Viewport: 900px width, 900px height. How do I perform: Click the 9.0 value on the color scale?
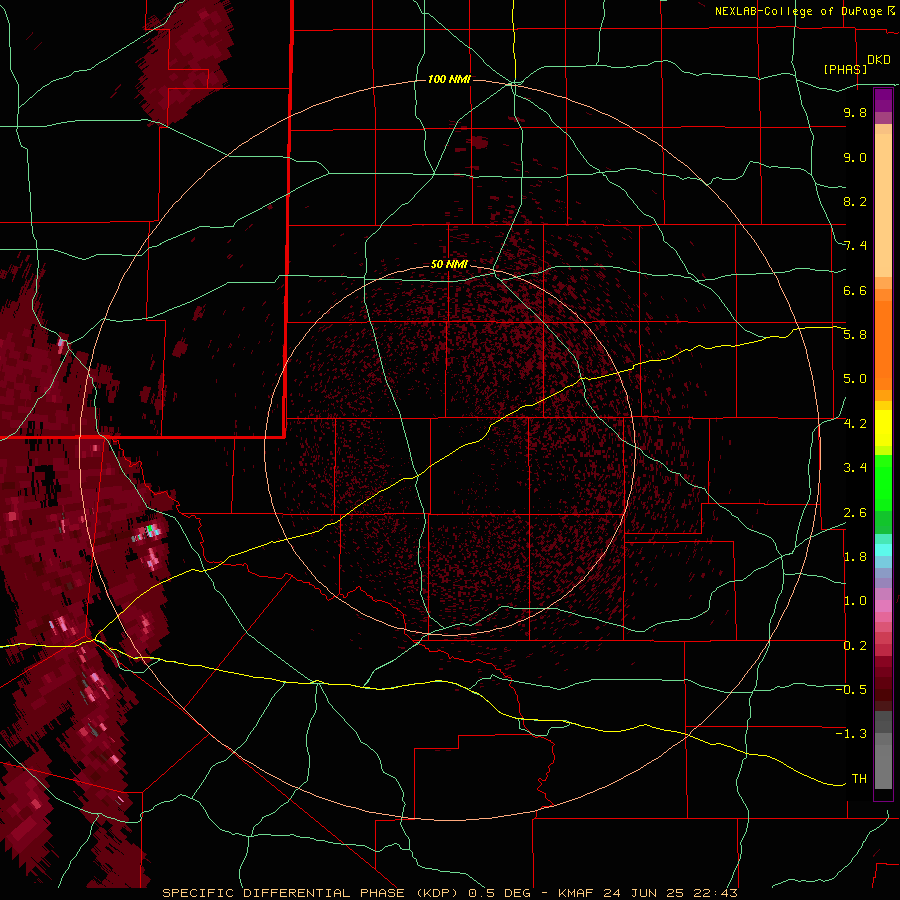[855, 157]
